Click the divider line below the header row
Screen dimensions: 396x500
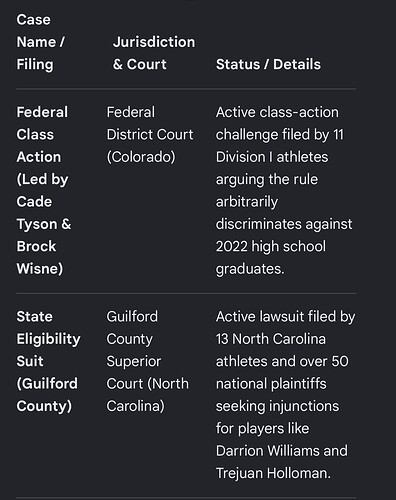click(x=186, y=89)
